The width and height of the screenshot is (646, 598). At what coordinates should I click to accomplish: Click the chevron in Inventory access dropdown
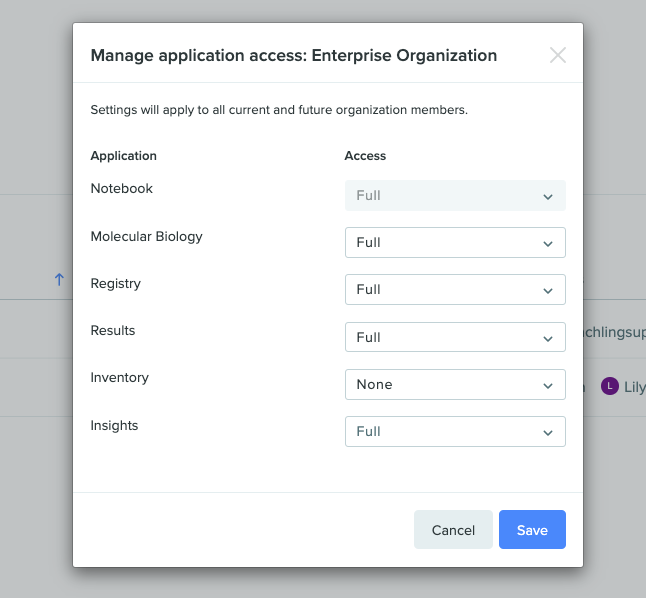point(548,386)
